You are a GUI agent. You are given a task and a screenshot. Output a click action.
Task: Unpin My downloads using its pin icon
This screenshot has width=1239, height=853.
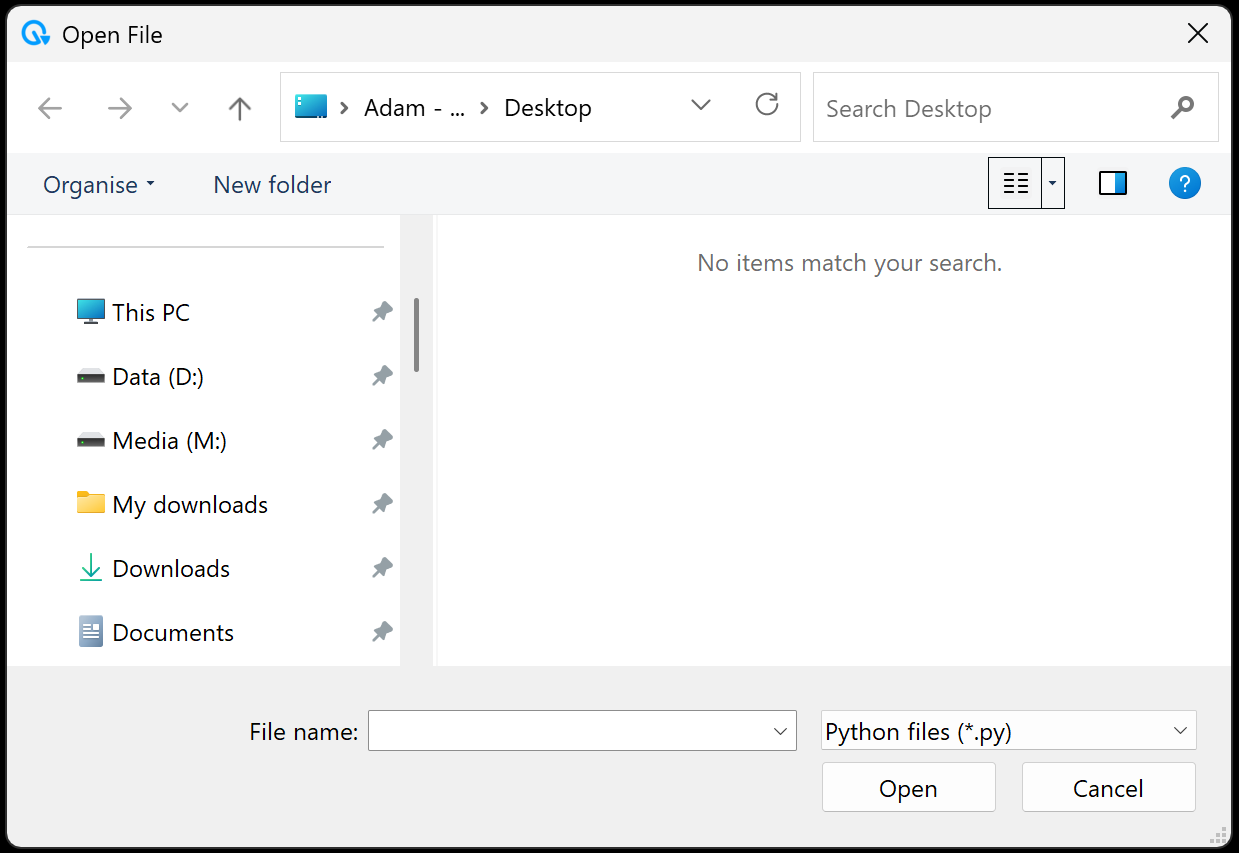[x=382, y=504]
